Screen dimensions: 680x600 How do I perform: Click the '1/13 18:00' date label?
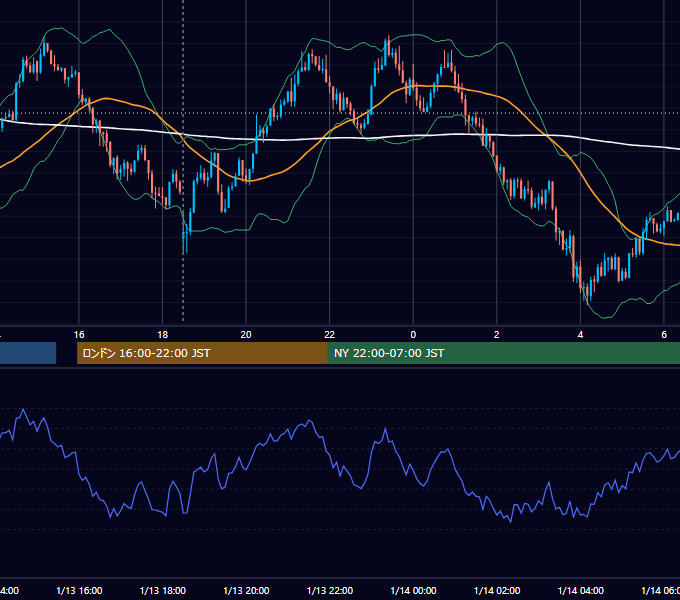[163, 590]
